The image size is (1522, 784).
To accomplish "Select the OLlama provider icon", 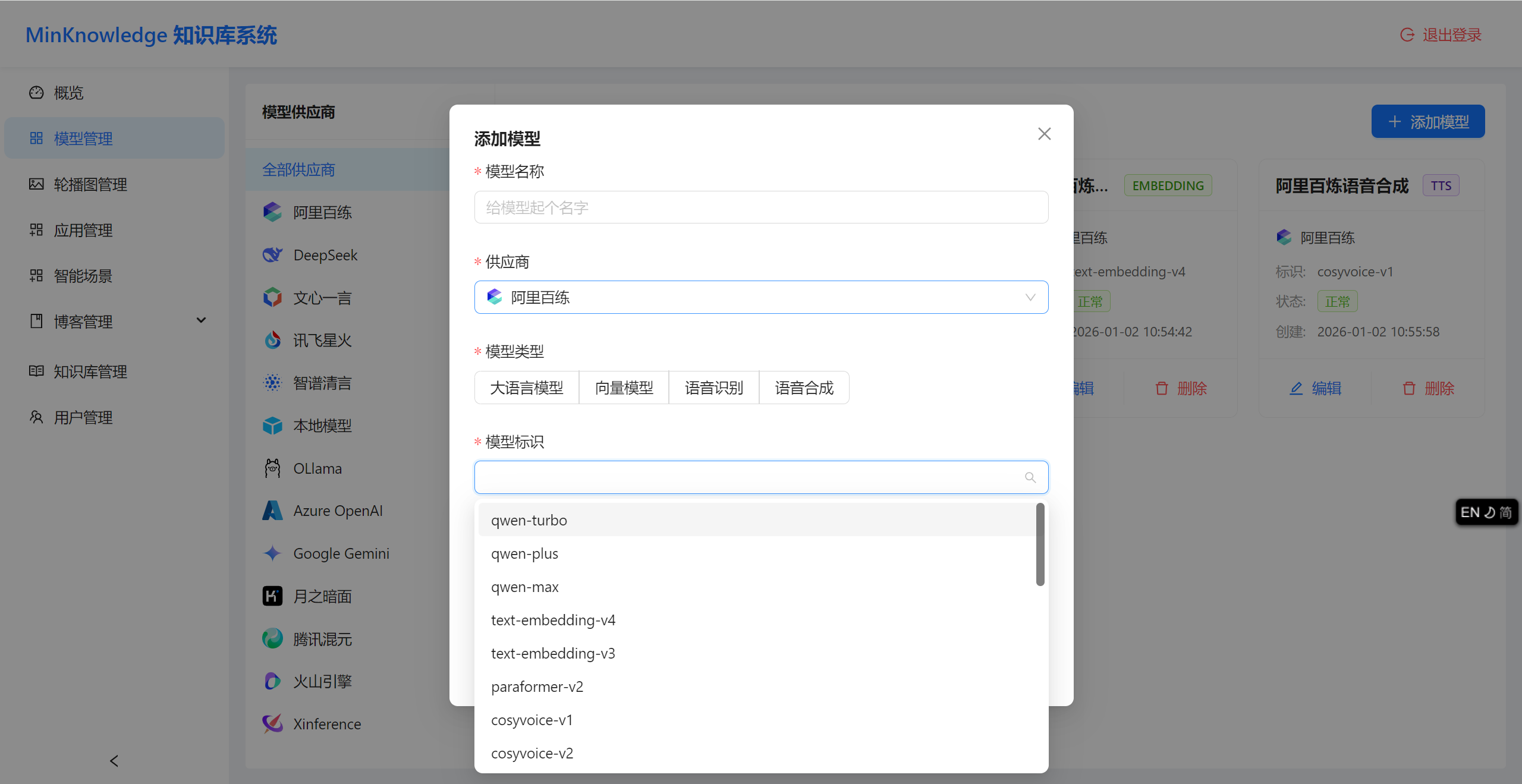I will click(272, 468).
